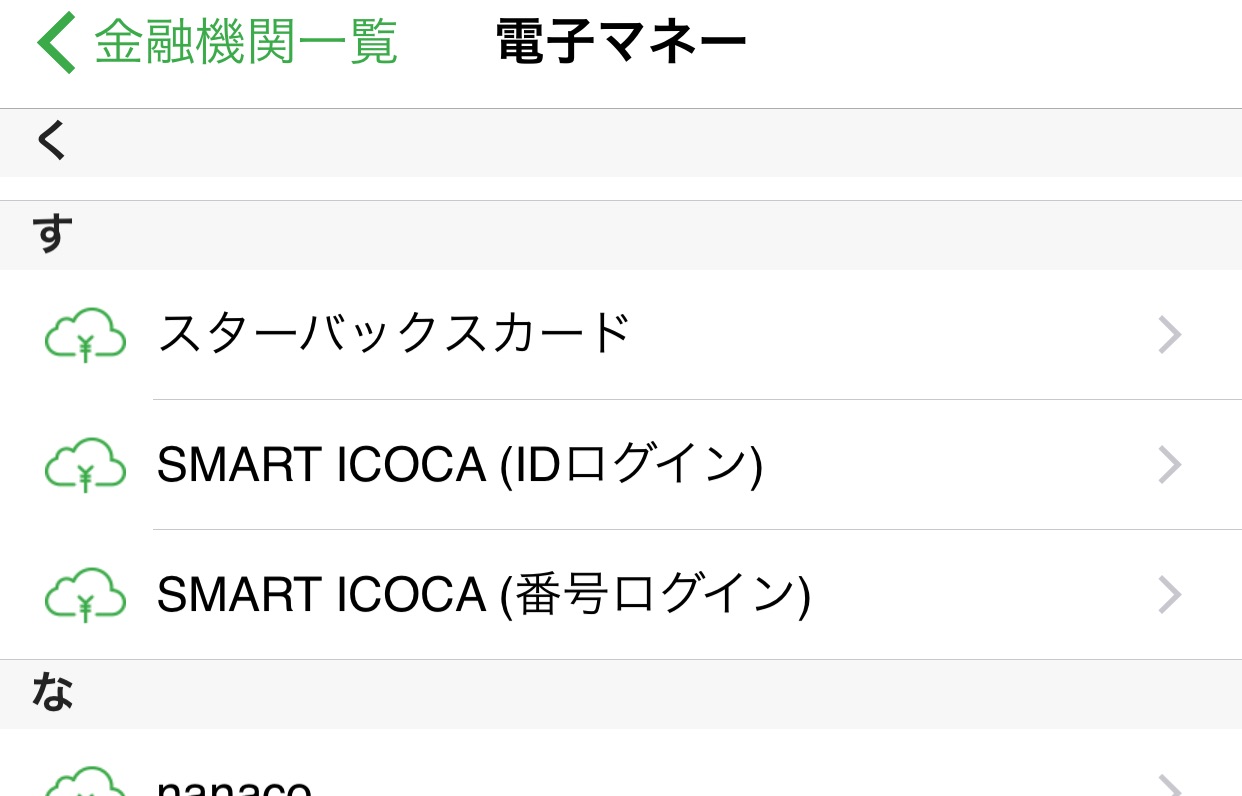
Task: Tap the (IDログイン) part of the label
Action: [632, 466]
